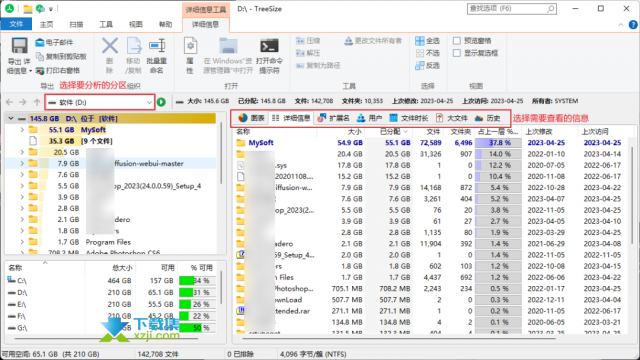Switch to the 扩展名 extensions tab
Image resolution: width=640 pixels, height=360 pixels.
coord(333,118)
